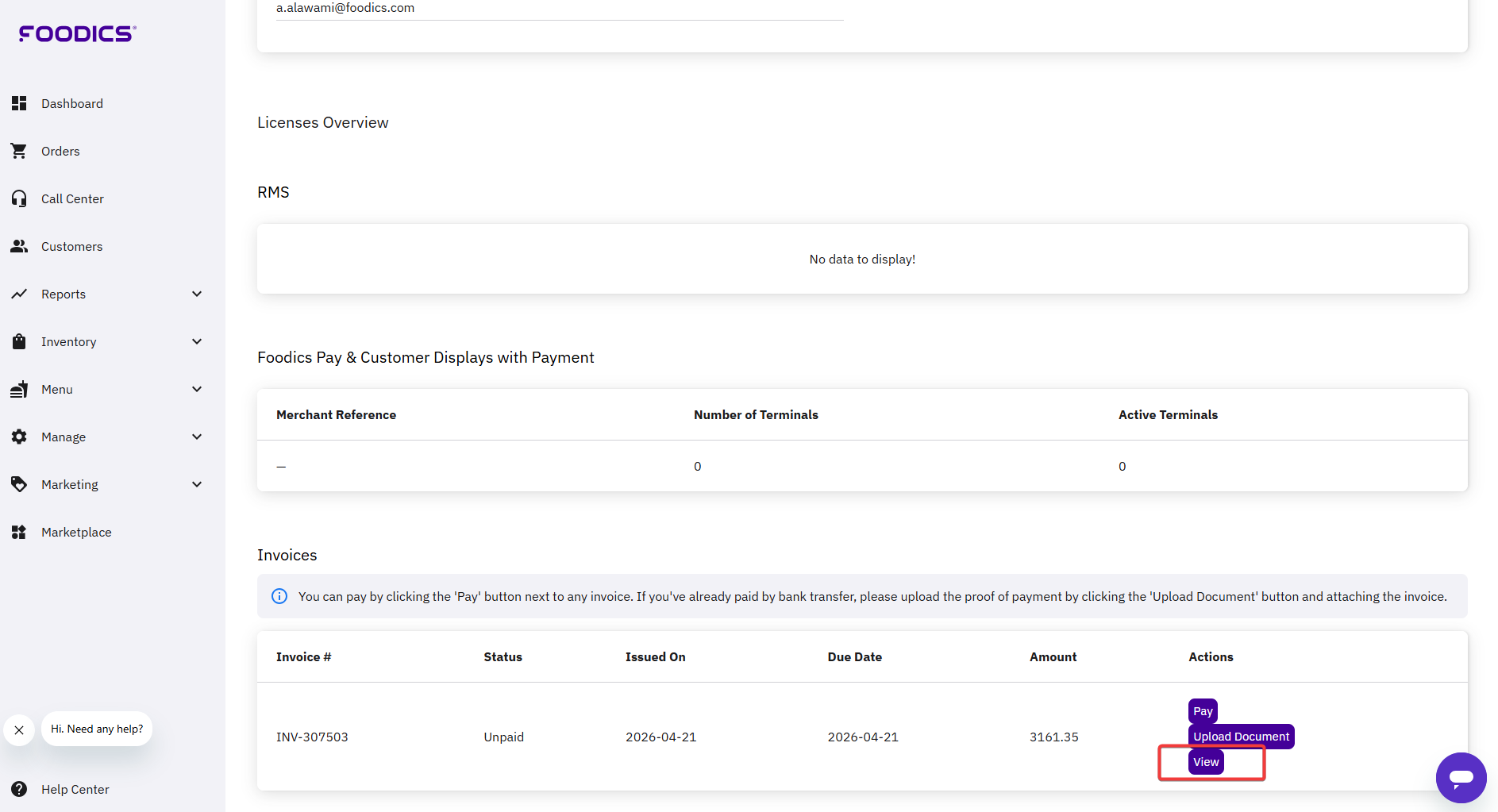Screen dimensions: 1498x812
Task: Click the Inventory bag icon
Action: click(19, 341)
